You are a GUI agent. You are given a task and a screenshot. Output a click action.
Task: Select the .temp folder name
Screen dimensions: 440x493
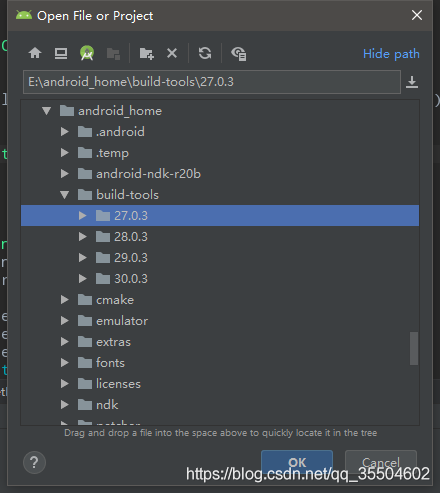click(x=112, y=153)
